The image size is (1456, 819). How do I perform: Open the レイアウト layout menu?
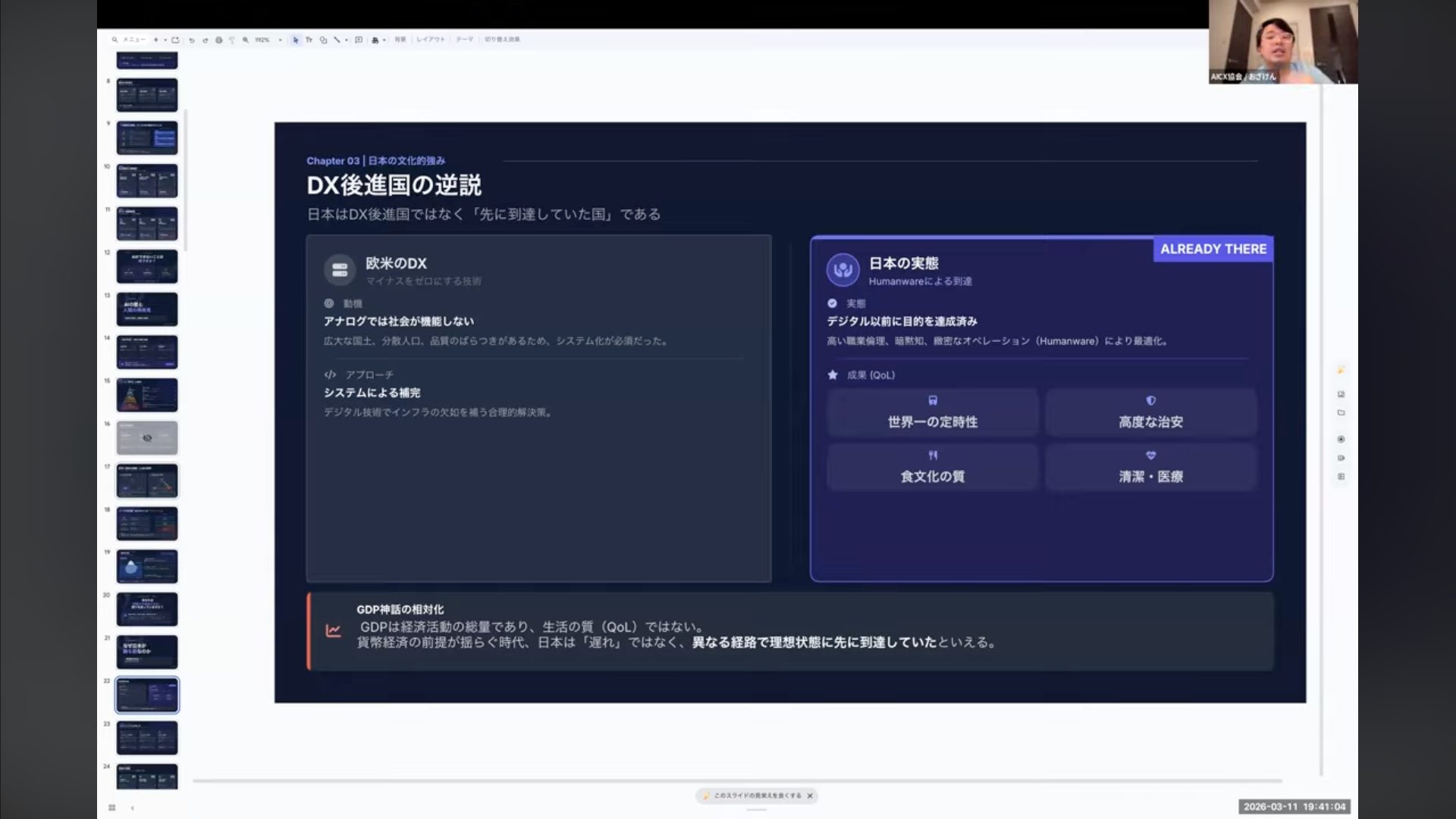coord(430,39)
